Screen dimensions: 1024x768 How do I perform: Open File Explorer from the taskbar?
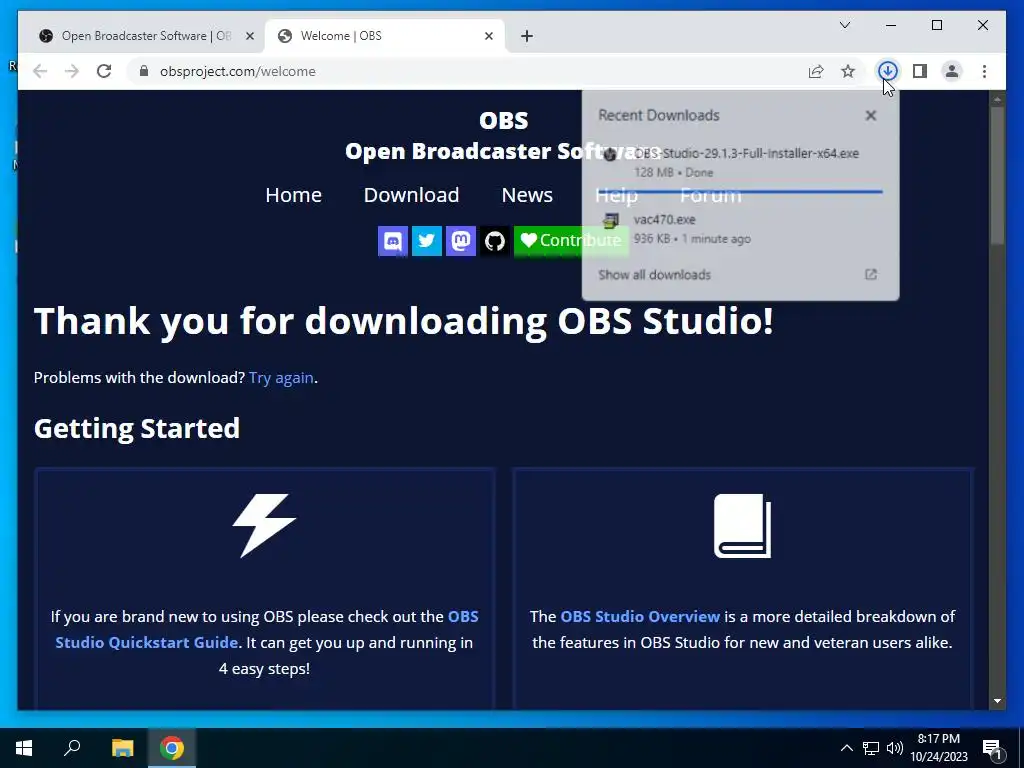click(122, 748)
